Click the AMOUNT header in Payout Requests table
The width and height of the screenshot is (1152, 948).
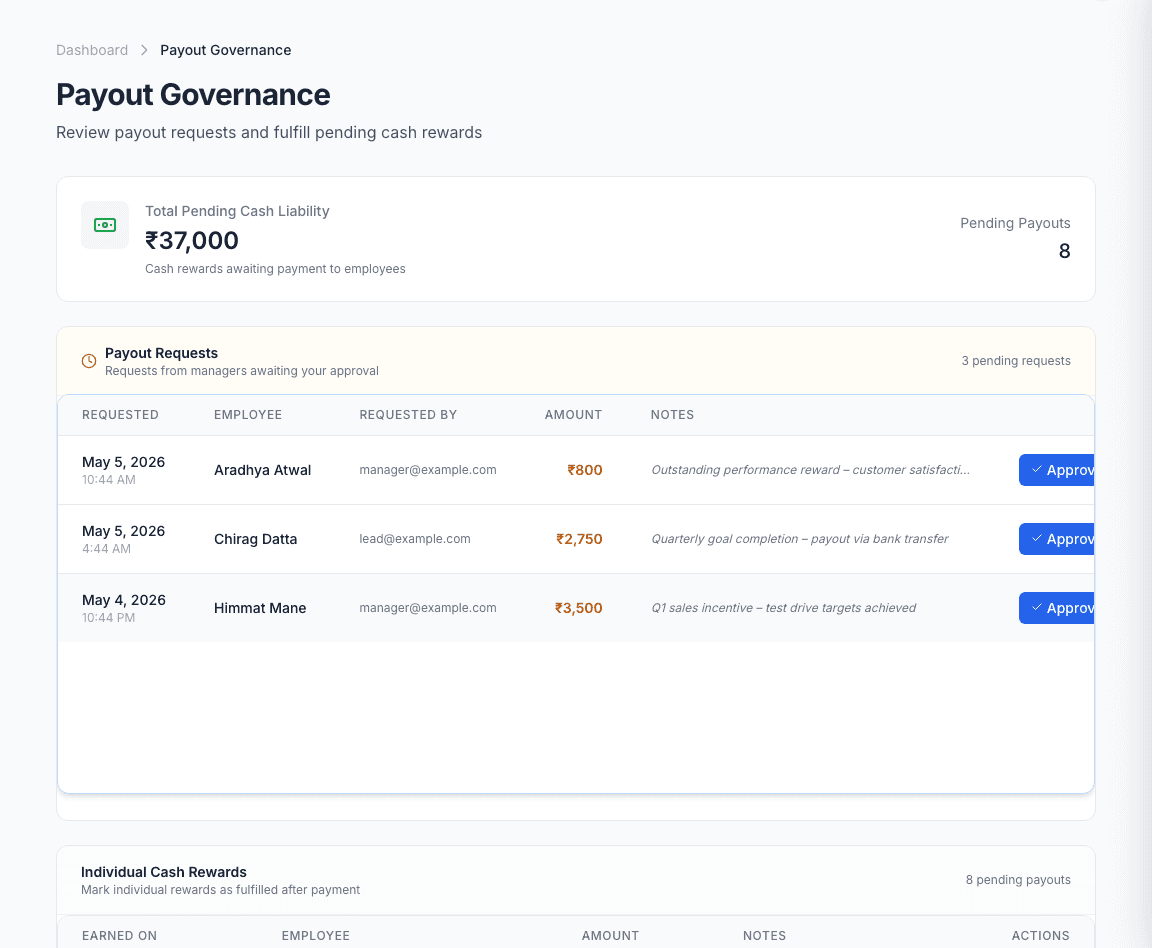(573, 414)
